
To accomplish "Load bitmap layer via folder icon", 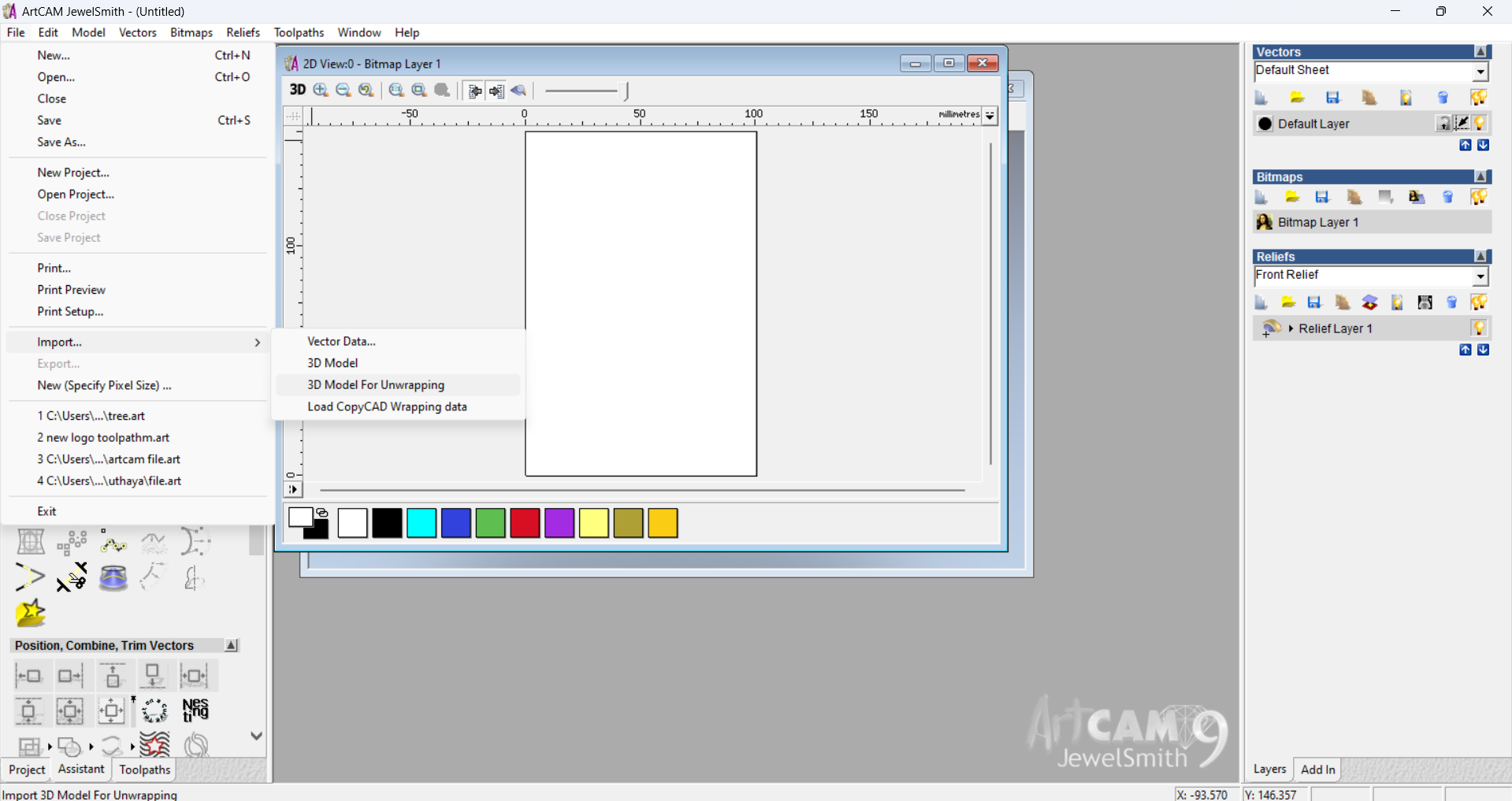I will pos(1292,197).
